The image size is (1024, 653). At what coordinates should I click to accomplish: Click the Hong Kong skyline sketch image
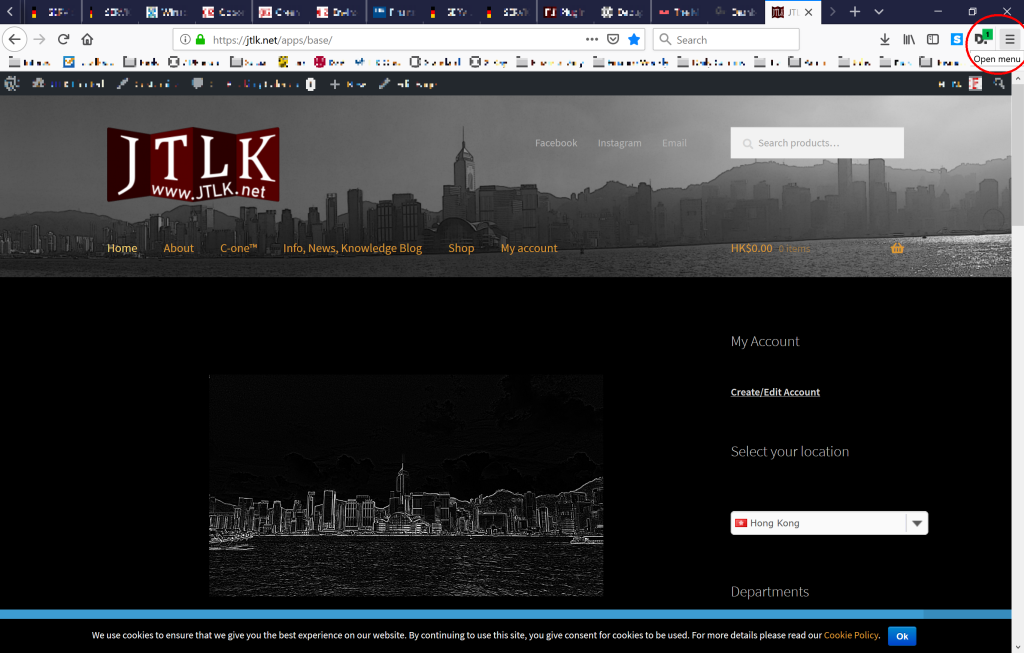[x=406, y=485]
